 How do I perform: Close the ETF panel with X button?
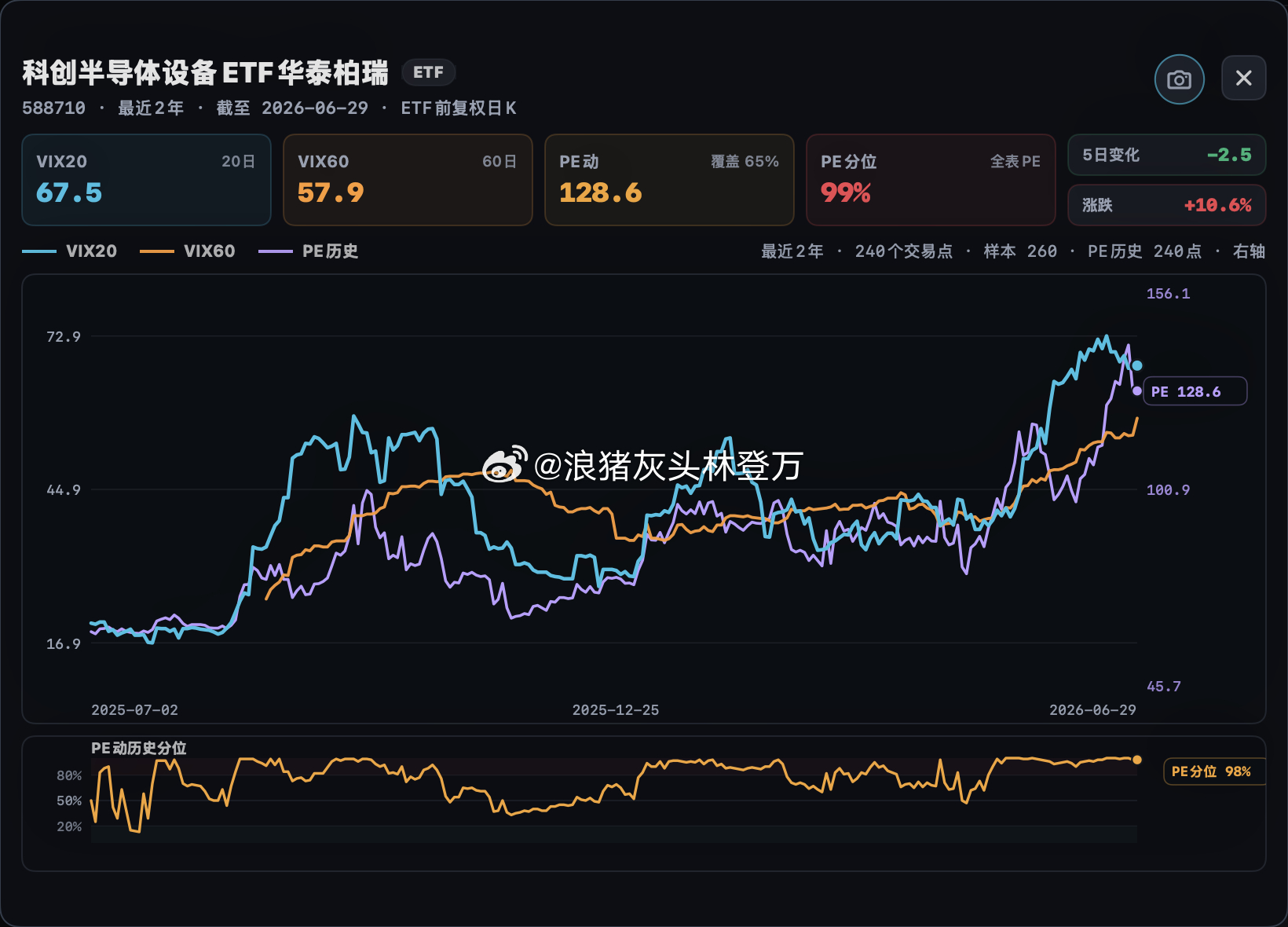1243,78
